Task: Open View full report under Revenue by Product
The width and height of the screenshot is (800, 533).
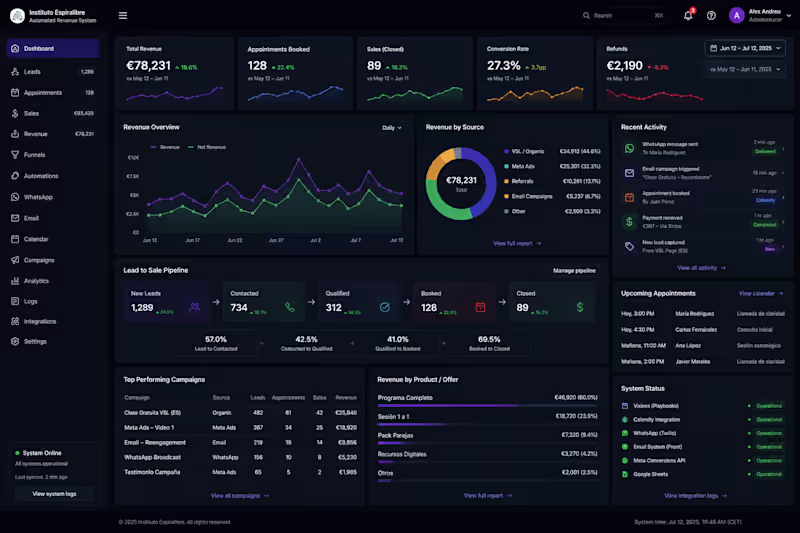Action: [488, 496]
